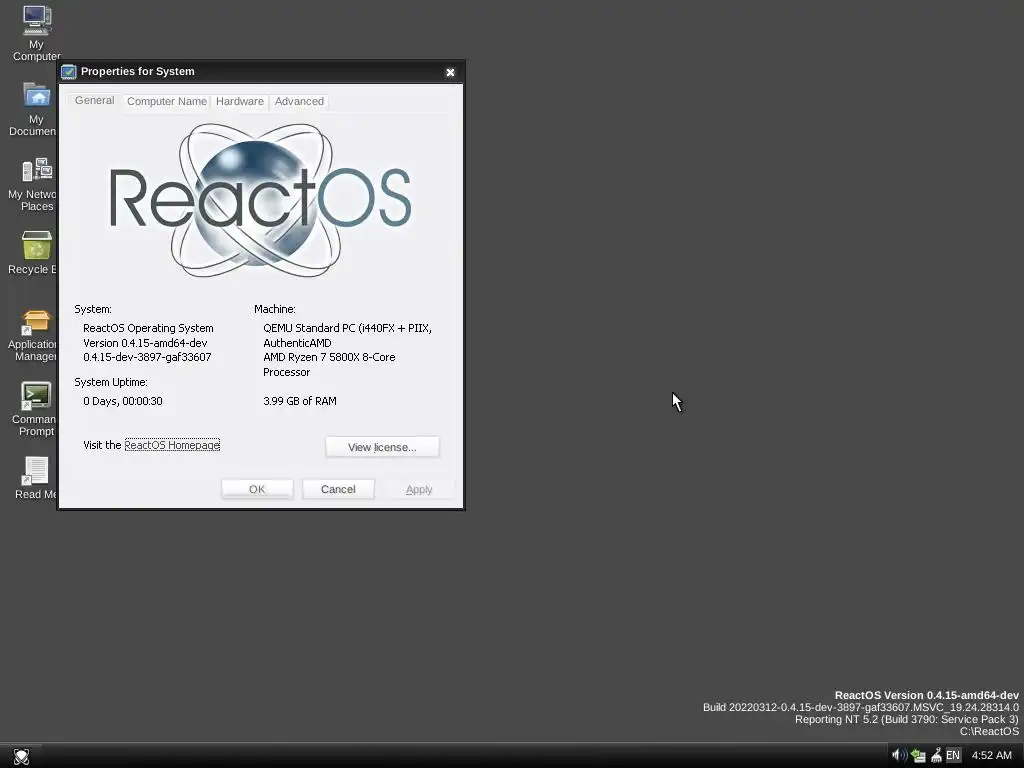Screen dimensions: 1024x768
Task: Click the 'ReactOS Version 0.4.15-amd64-dev' desktop text
Action: tap(927, 696)
